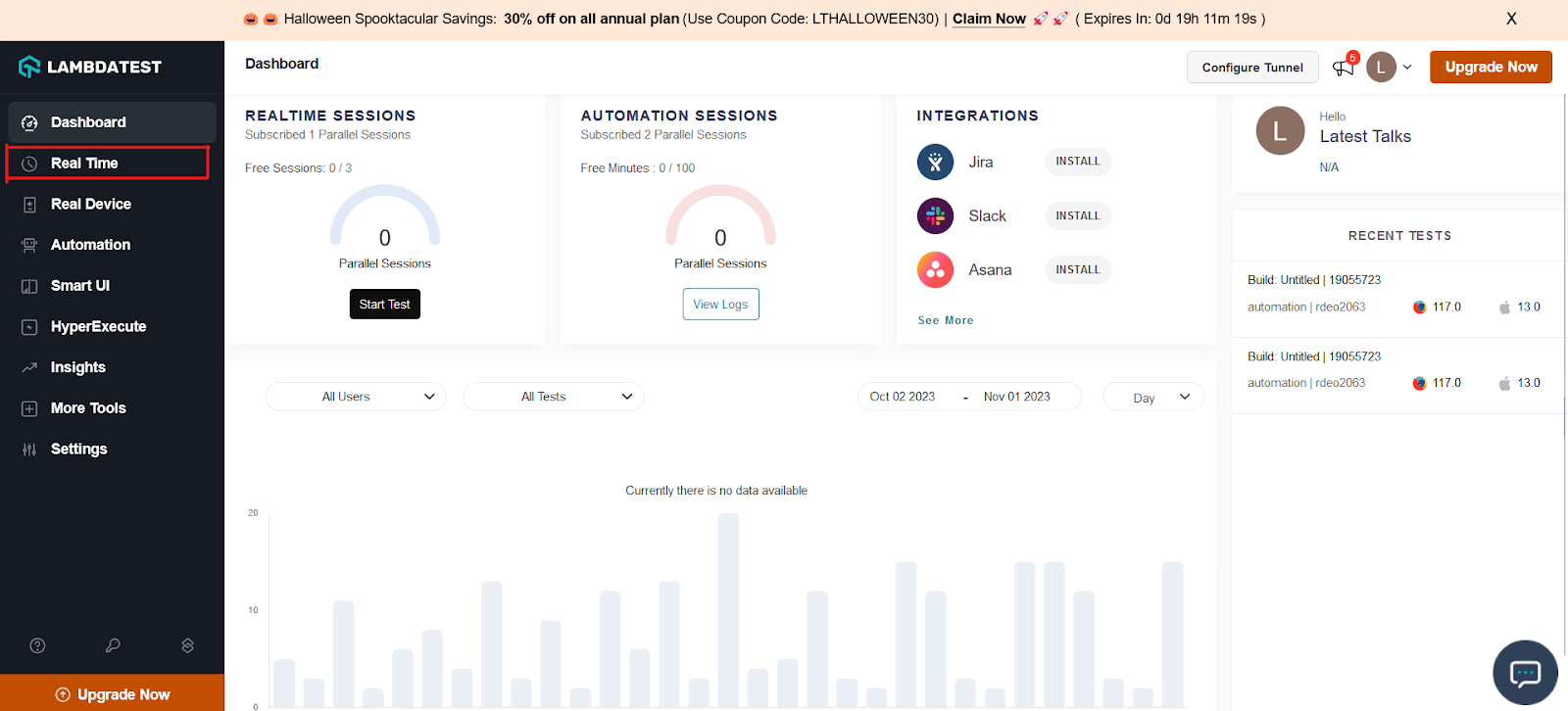
Task: Click the Oct 02 2023 start date field
Action: [903, 397]
